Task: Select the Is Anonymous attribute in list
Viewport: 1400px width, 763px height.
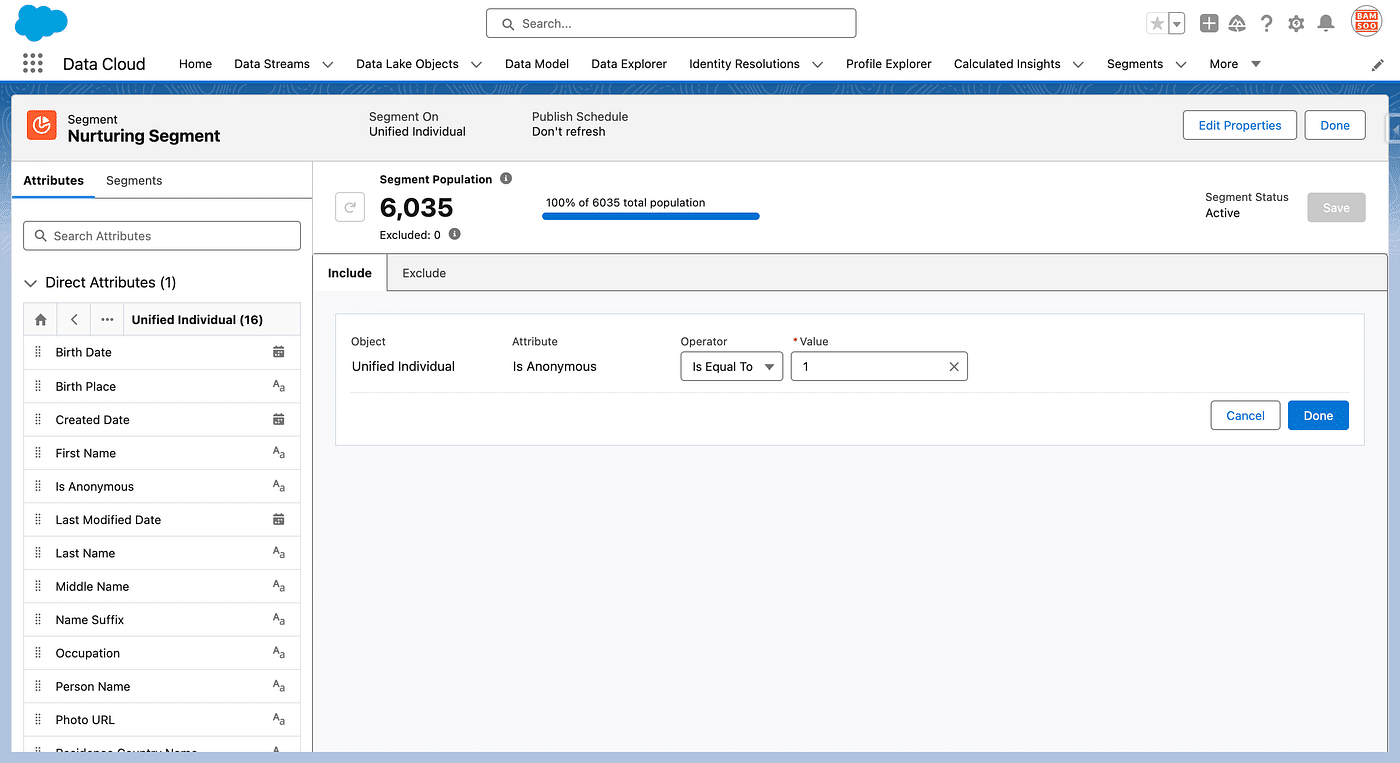Action: coord(95,487)
